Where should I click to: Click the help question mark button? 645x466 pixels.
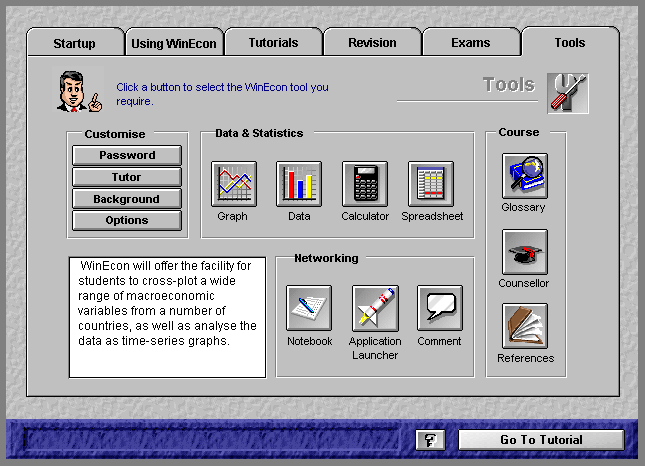click(430, 440)
